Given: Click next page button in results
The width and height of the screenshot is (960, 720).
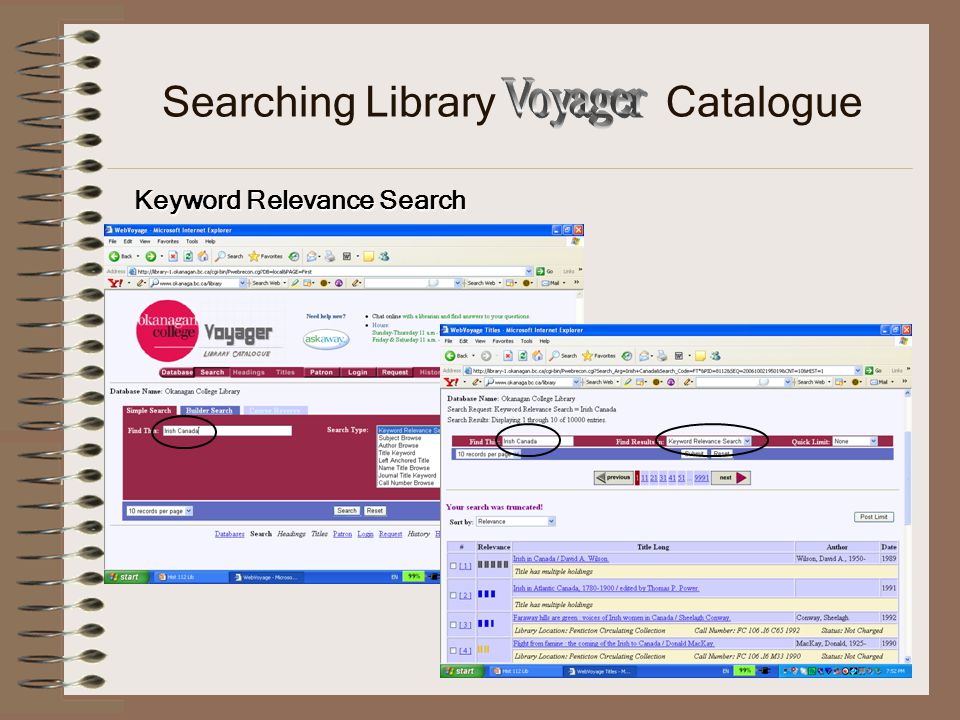Looking at the screenshot, I should pyautogui.click(x=730, y=478).
